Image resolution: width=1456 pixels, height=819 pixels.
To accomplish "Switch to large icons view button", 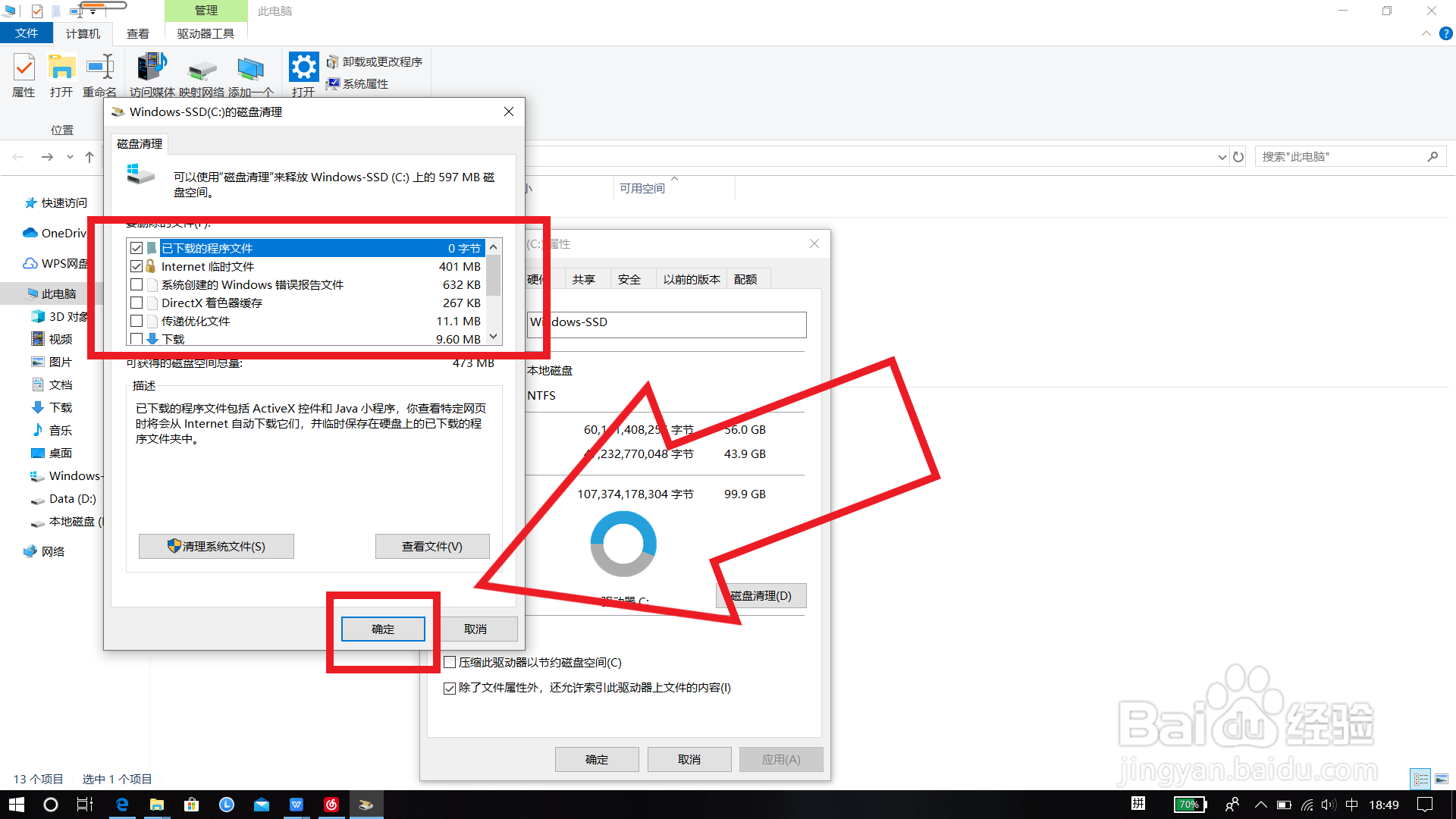I will pyautogui.click(x=1442, y=779).
